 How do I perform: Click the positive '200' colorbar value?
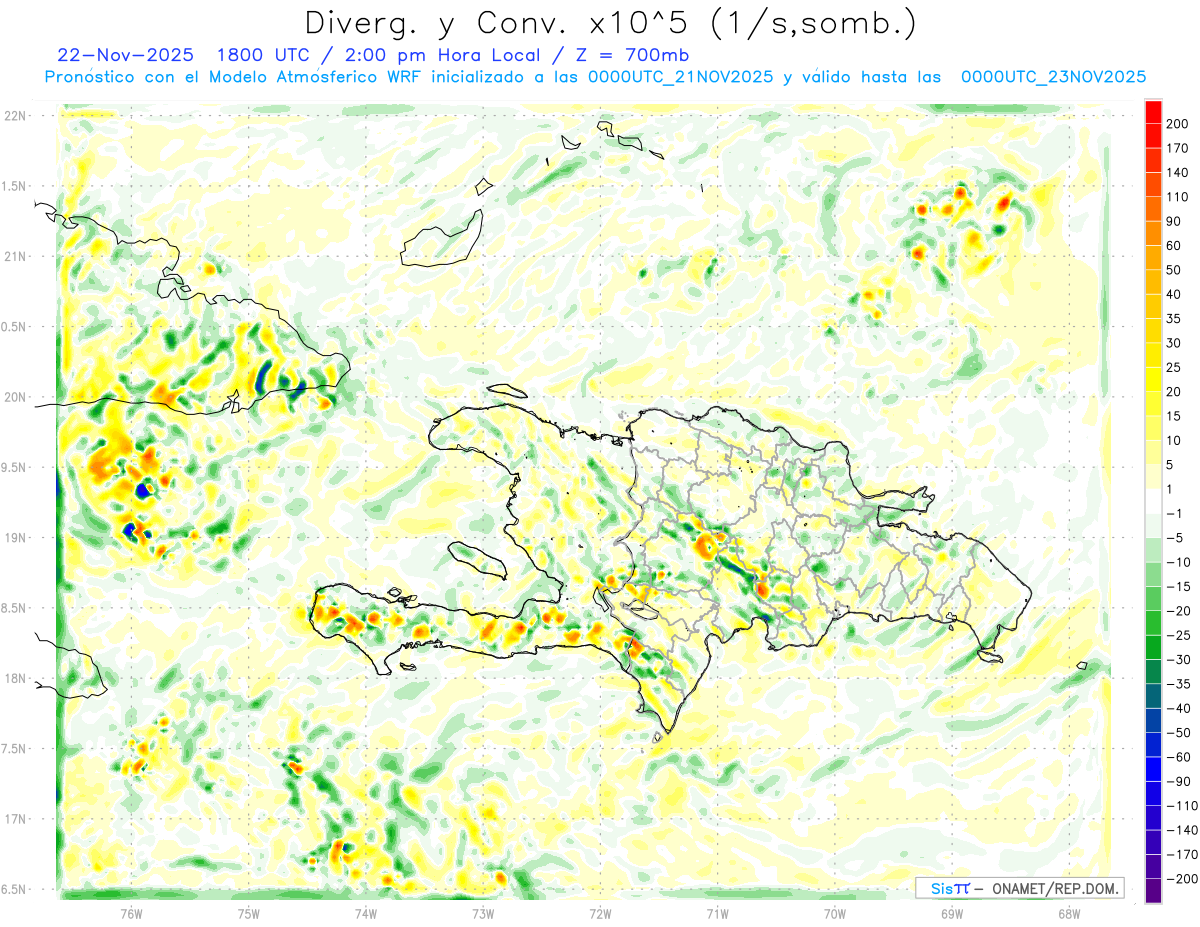point(1177,124)
